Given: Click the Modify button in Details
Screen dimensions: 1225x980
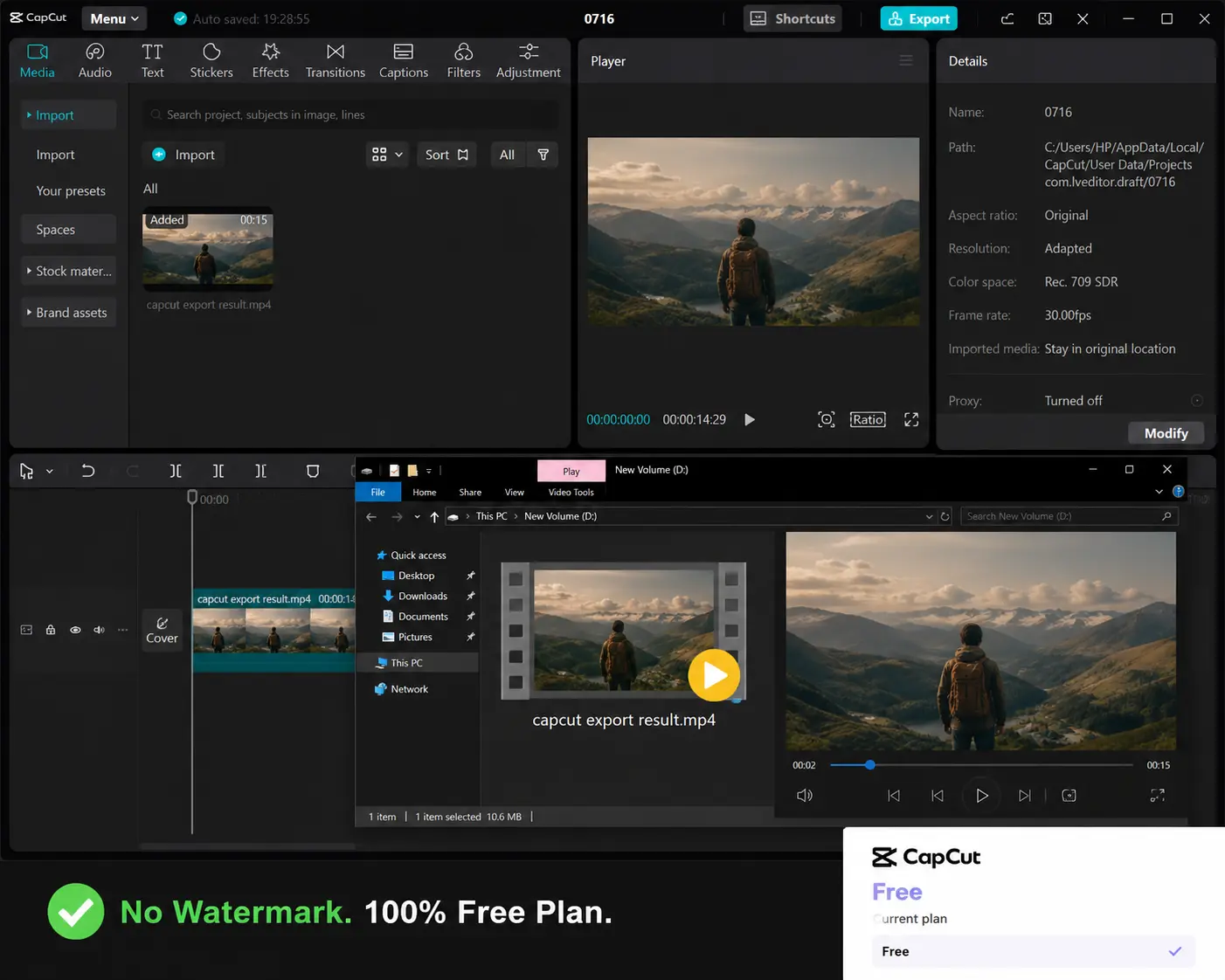Looking at the screenshot, I should pyautogui.click(x=1166, y=433).
